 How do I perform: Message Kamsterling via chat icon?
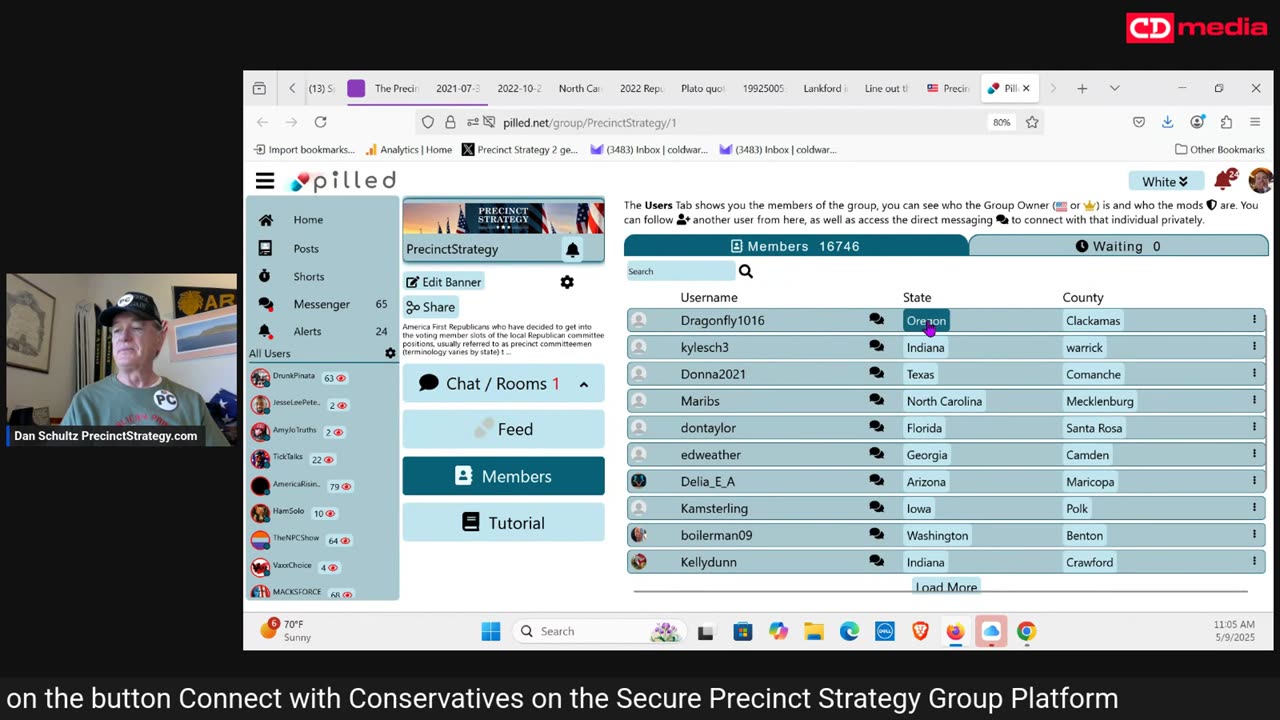[876, 508]
